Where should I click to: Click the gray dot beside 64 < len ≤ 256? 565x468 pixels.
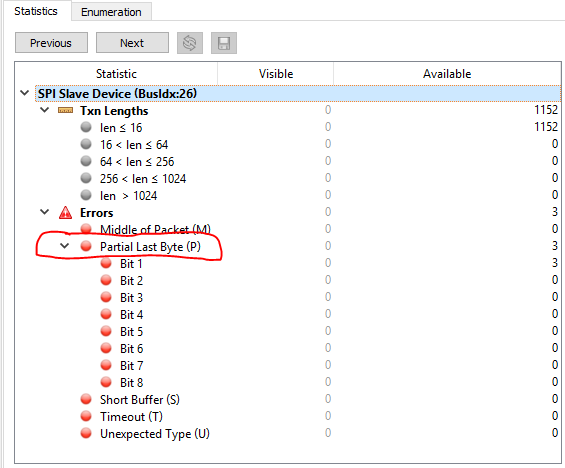86,161
